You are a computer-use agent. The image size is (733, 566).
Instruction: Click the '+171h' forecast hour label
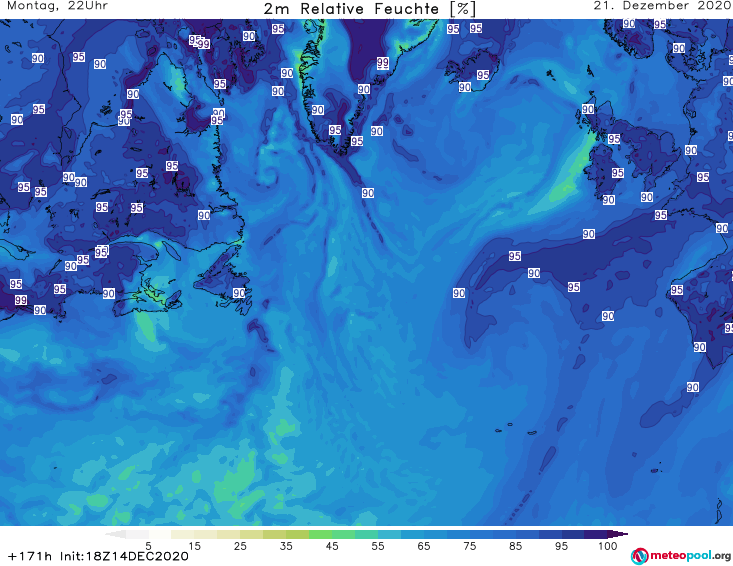[30, 556]
